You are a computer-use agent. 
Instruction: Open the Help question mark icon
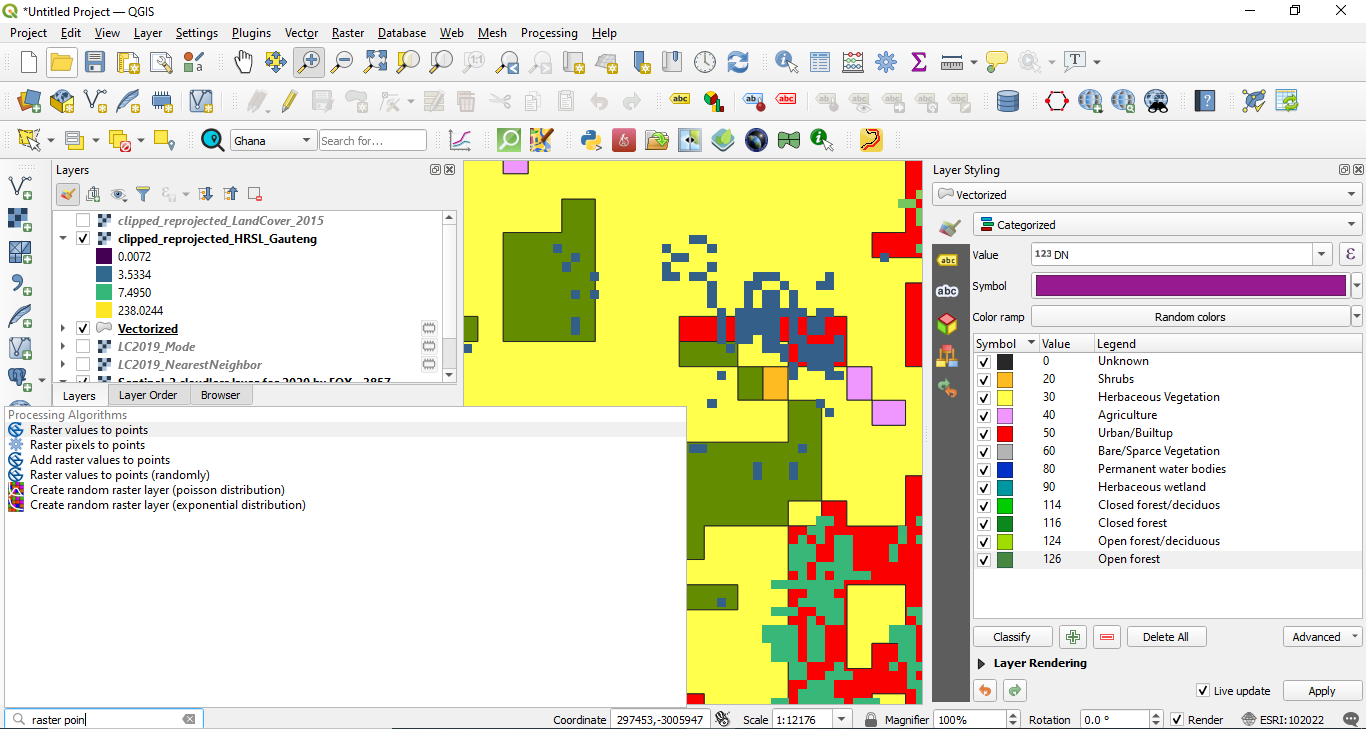[x=1206, y=101]
